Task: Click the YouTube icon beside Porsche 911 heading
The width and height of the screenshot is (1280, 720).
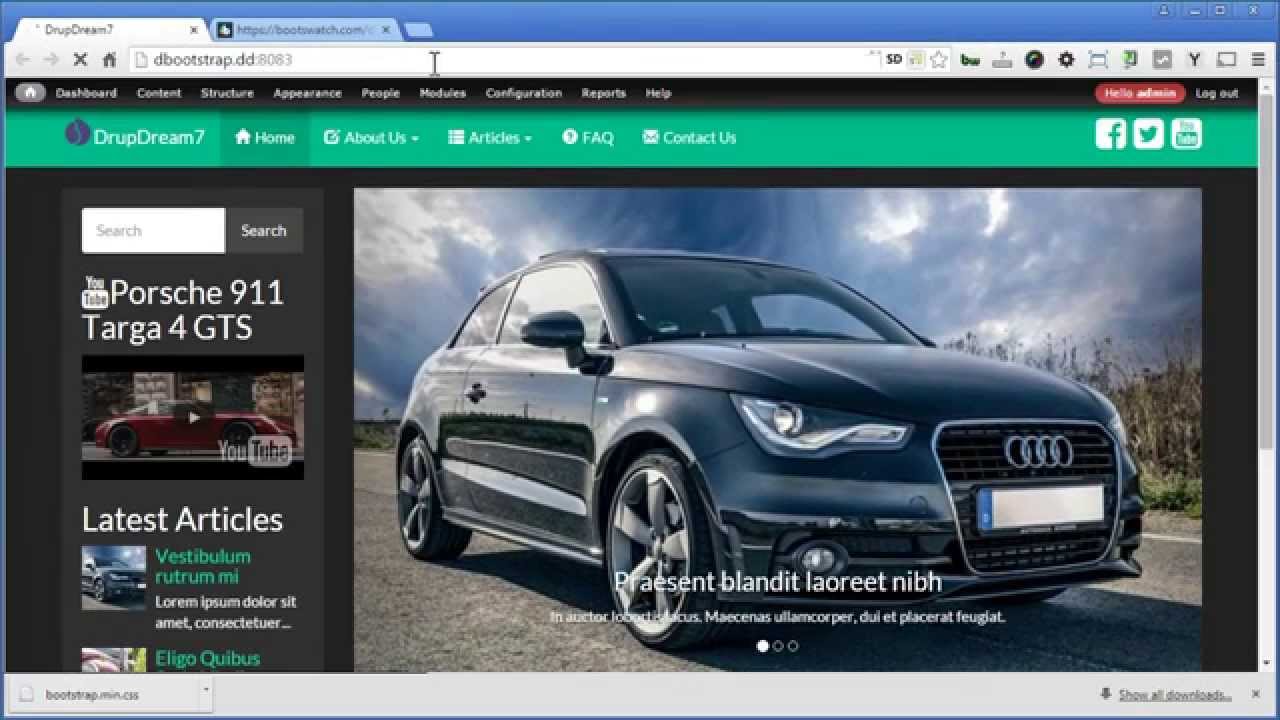Action: [x=95, y=292]
